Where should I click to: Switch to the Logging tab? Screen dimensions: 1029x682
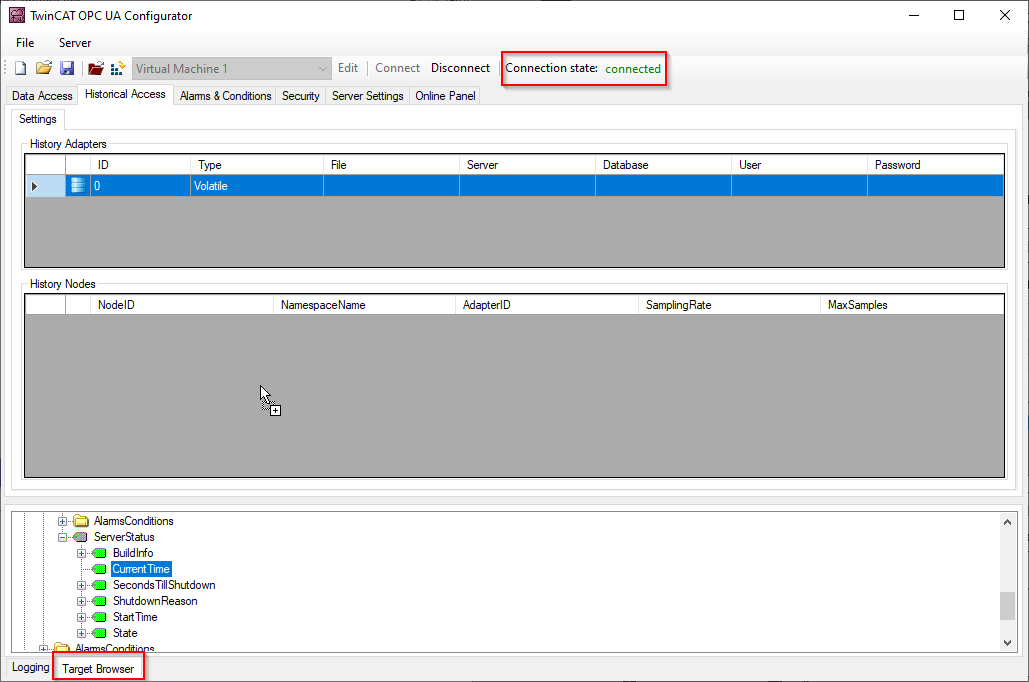30,668
